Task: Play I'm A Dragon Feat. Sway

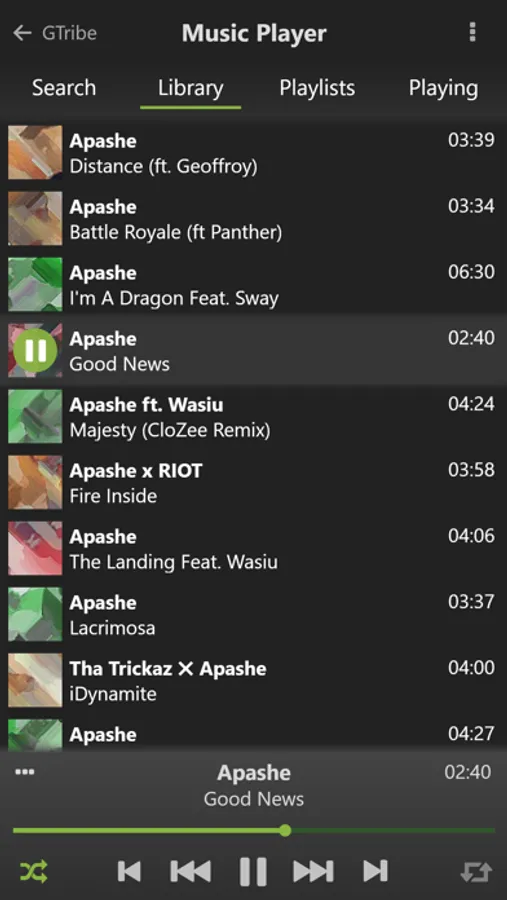Action: (x=253, y=285)
